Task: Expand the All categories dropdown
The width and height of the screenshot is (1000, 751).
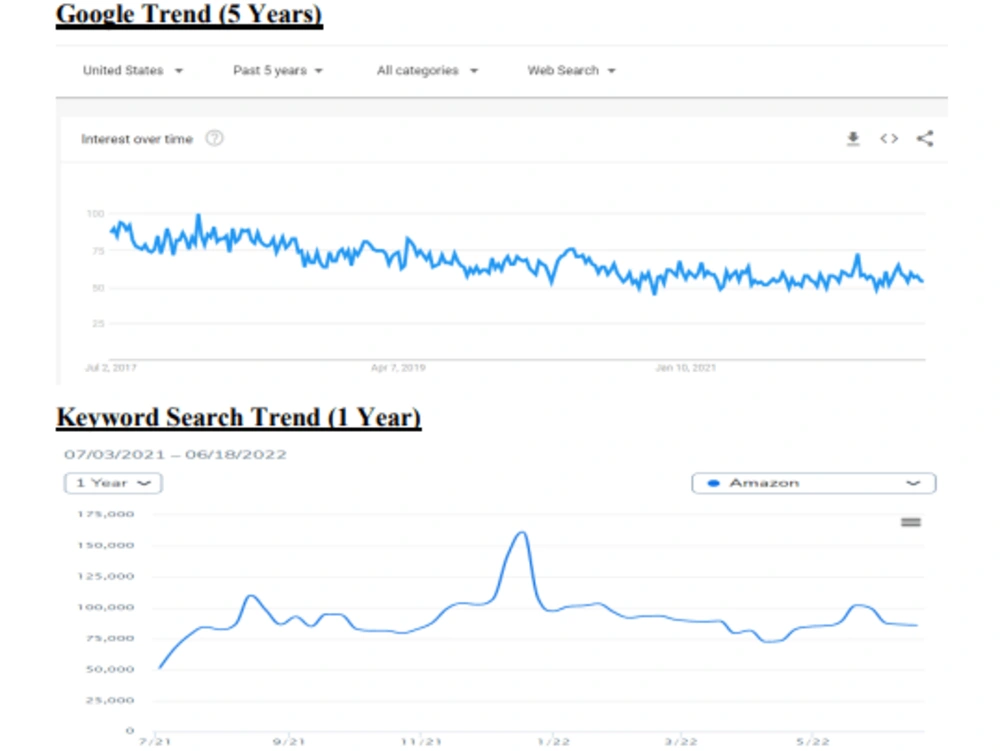Action: [427, 70]
